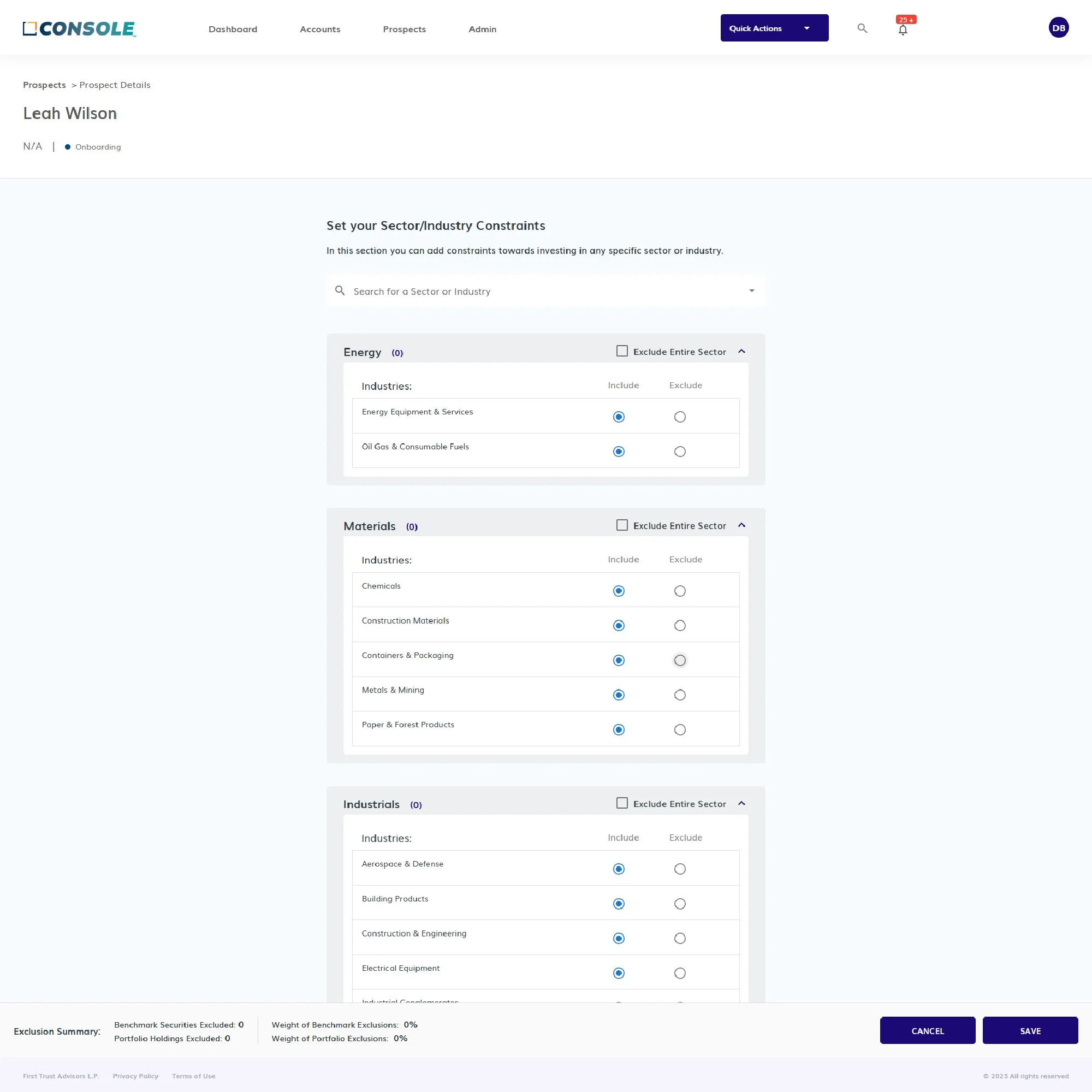Open the header search icon
This screenshot has height=1092, width=1092.
tap(862, 28)
